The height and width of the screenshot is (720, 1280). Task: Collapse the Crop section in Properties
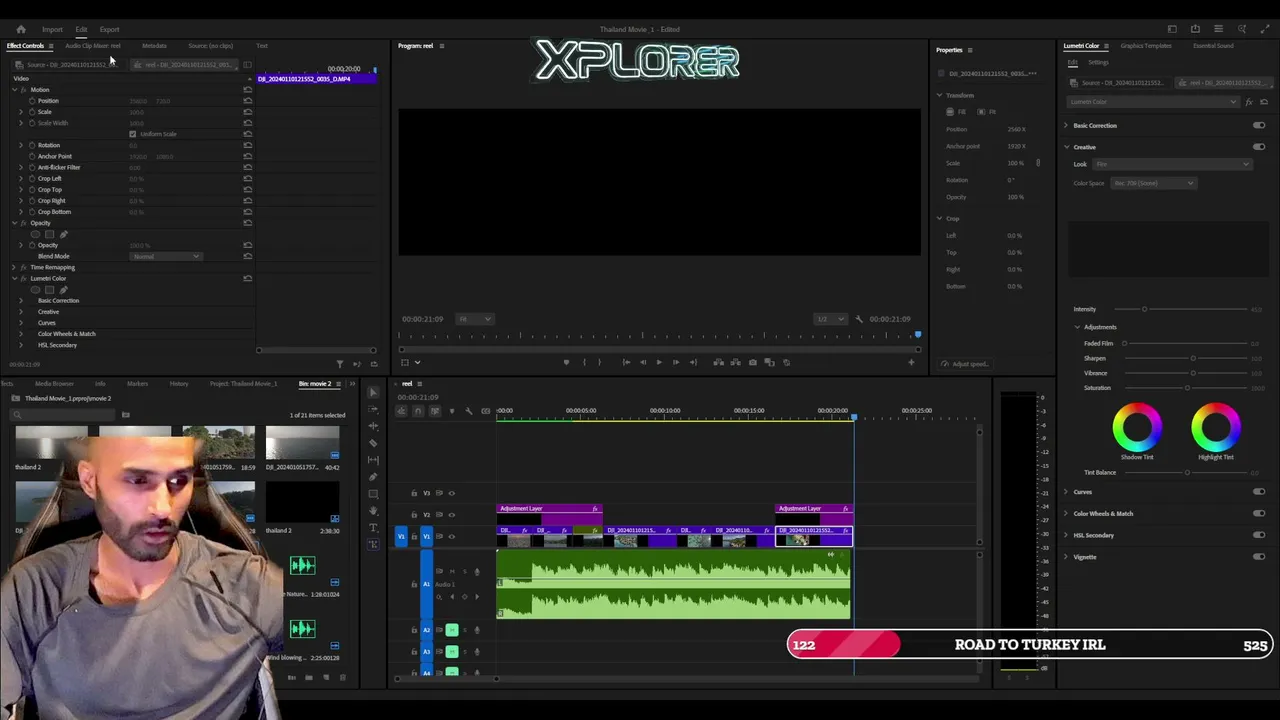point(939,218)
